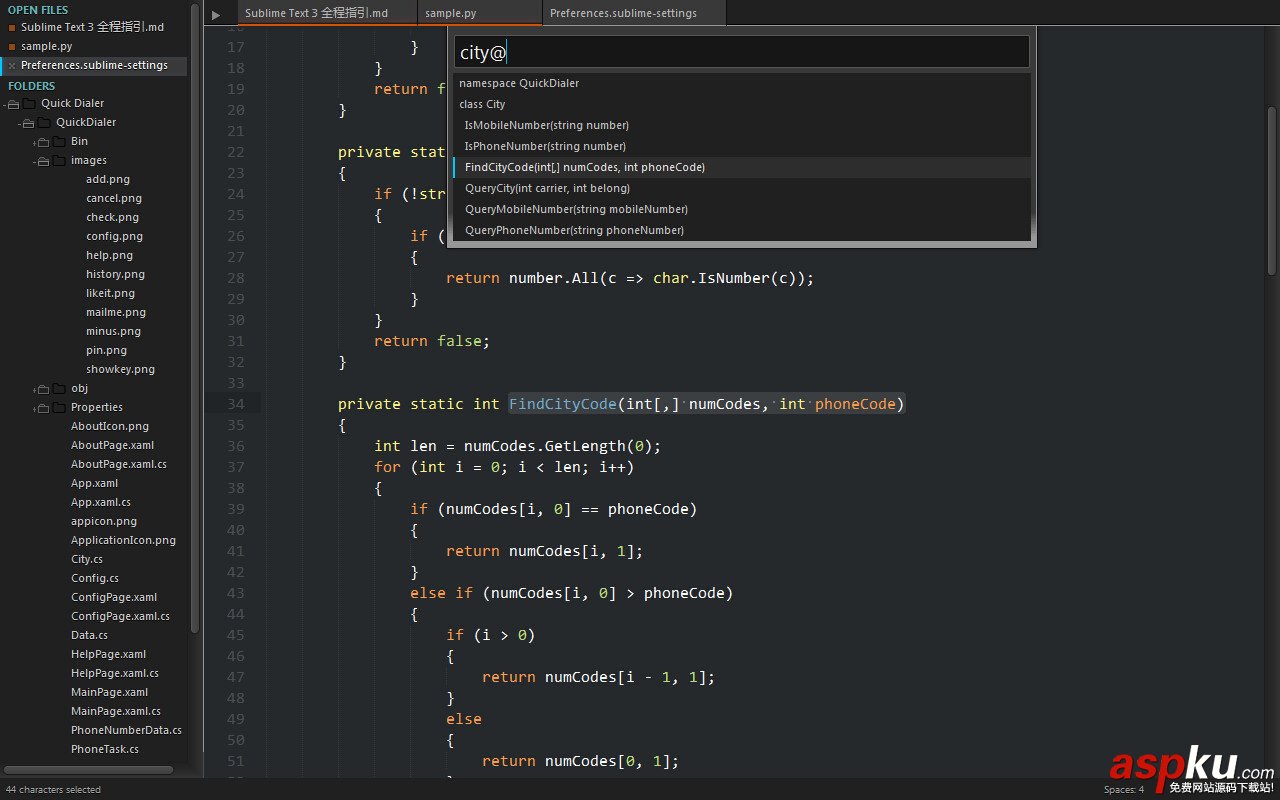Close Preferences.sublime-settings from the Open Files list
This screenshot has height=800, width=1280.
pos(12,65)
